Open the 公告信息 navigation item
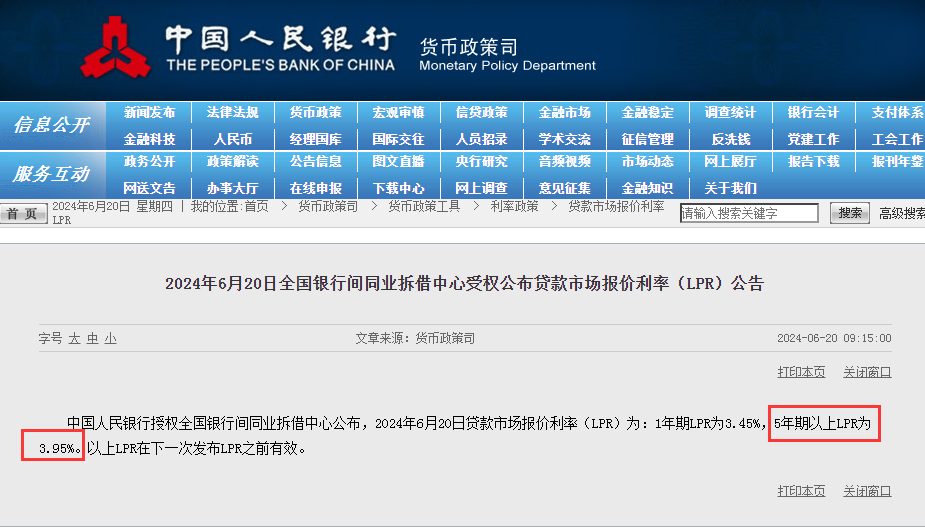 tap(316, 161)
